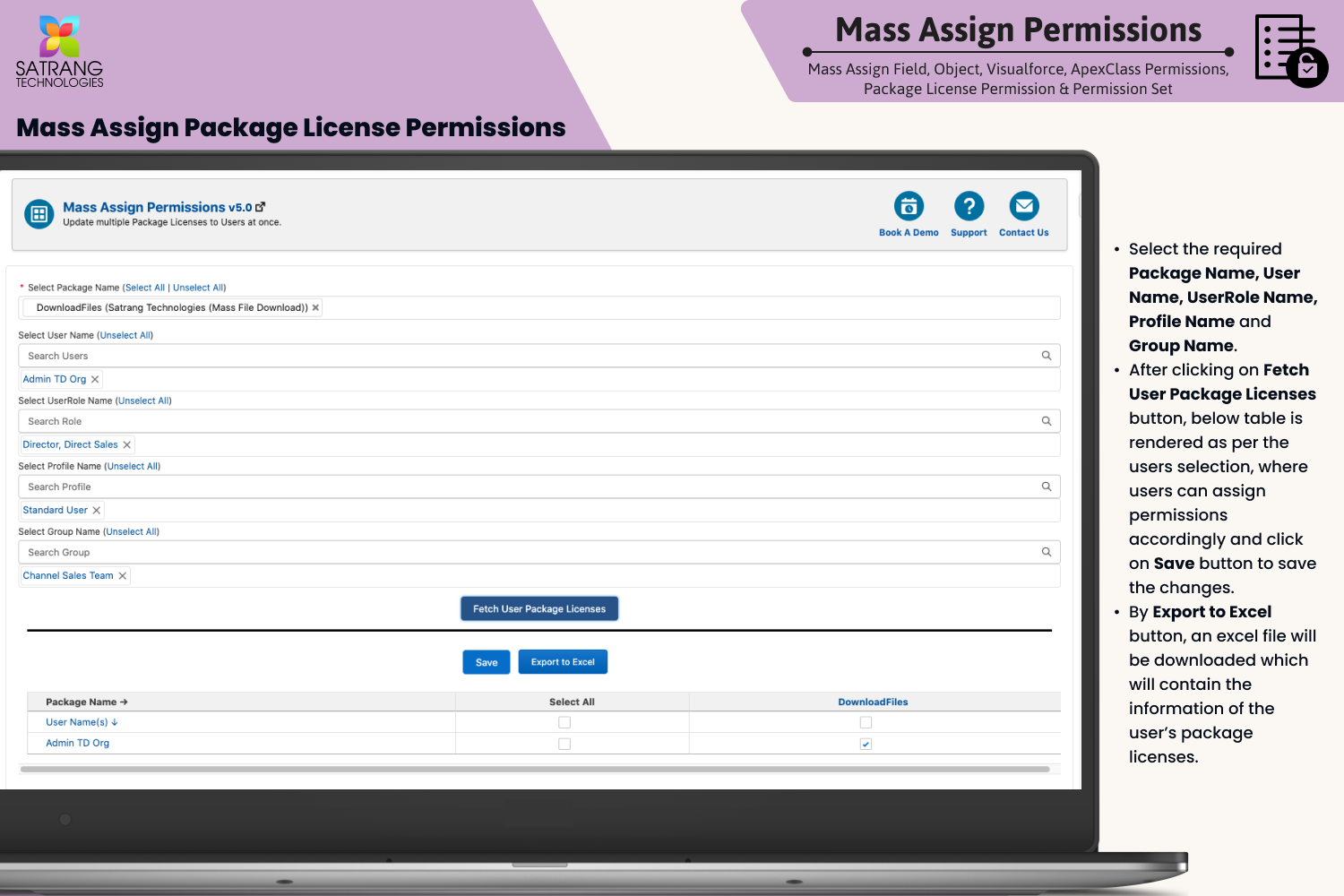Remove the DownloadFiles package selection
This screenshot has height=896, width=1344.
coord(315,308)
